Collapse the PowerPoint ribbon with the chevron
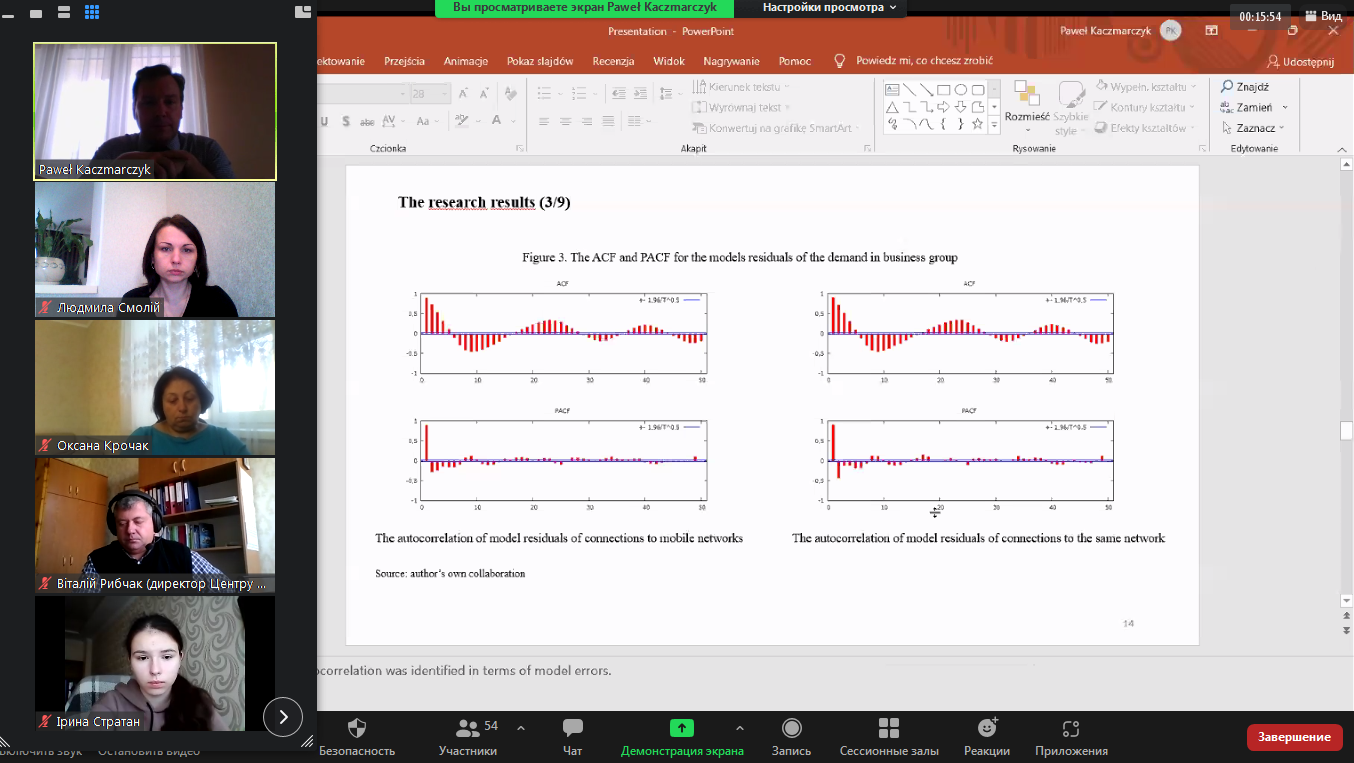This screenshot has height=763, width=1354. [1343, 149]
